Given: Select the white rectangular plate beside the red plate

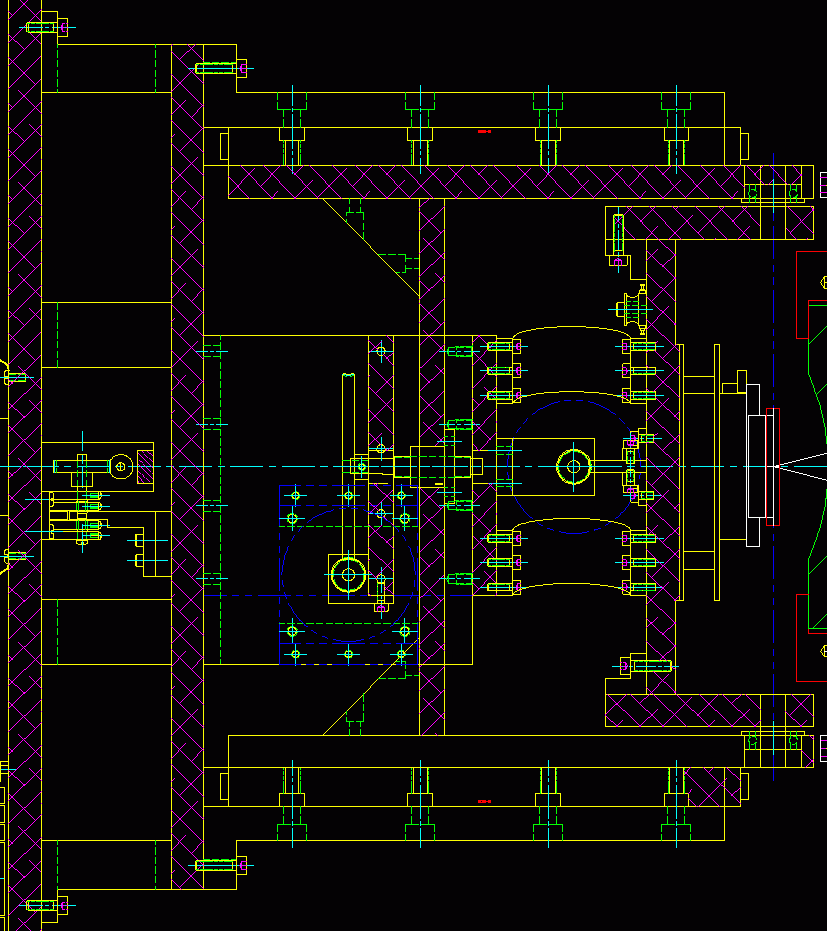Looking at the screenshot, I should [x=753, y=466].
